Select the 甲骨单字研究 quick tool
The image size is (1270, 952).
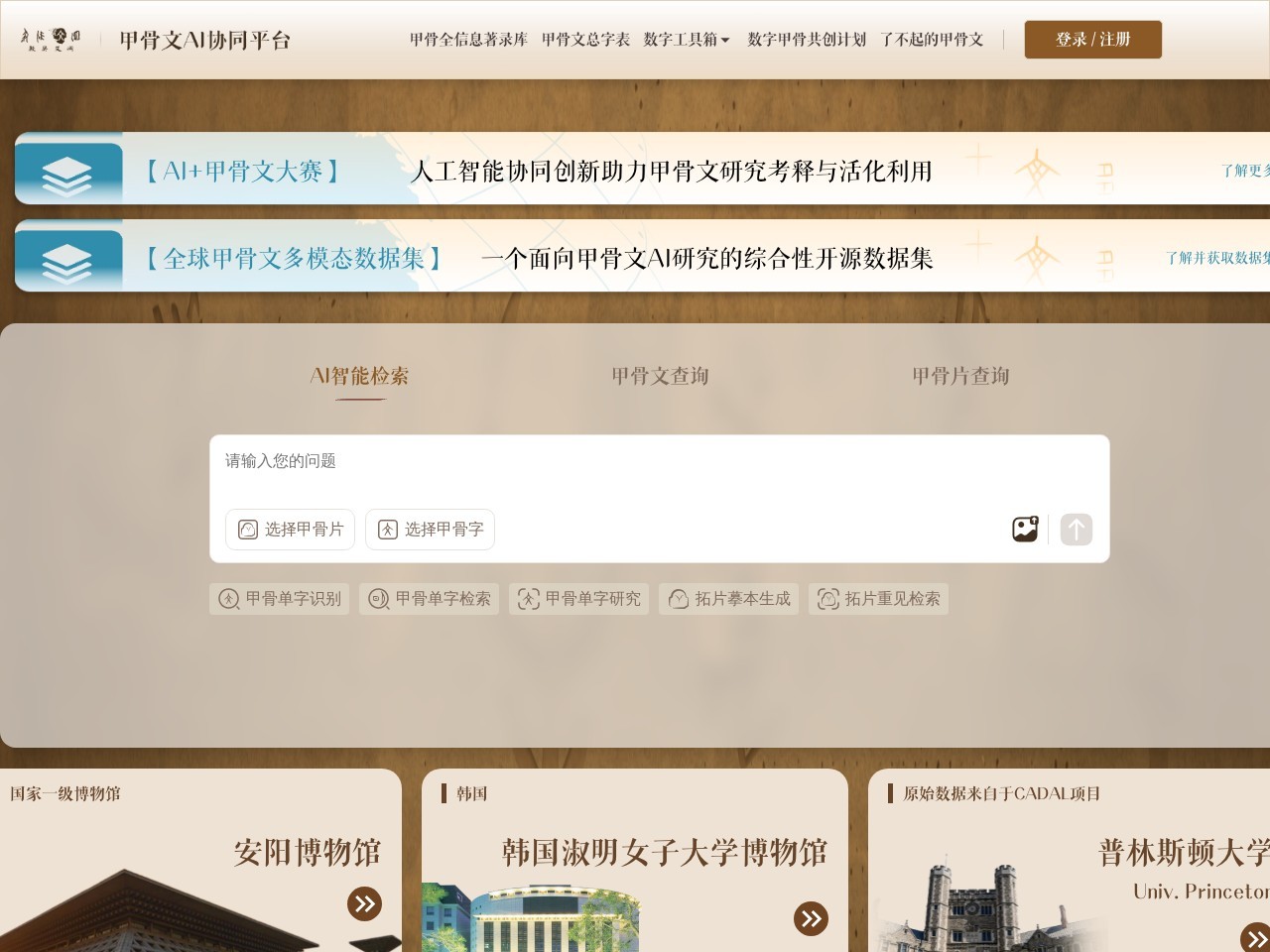pos(578,599)
